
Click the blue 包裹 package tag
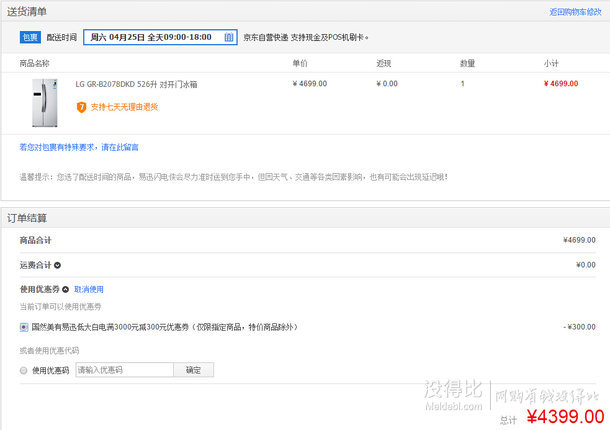pos(30,37)
